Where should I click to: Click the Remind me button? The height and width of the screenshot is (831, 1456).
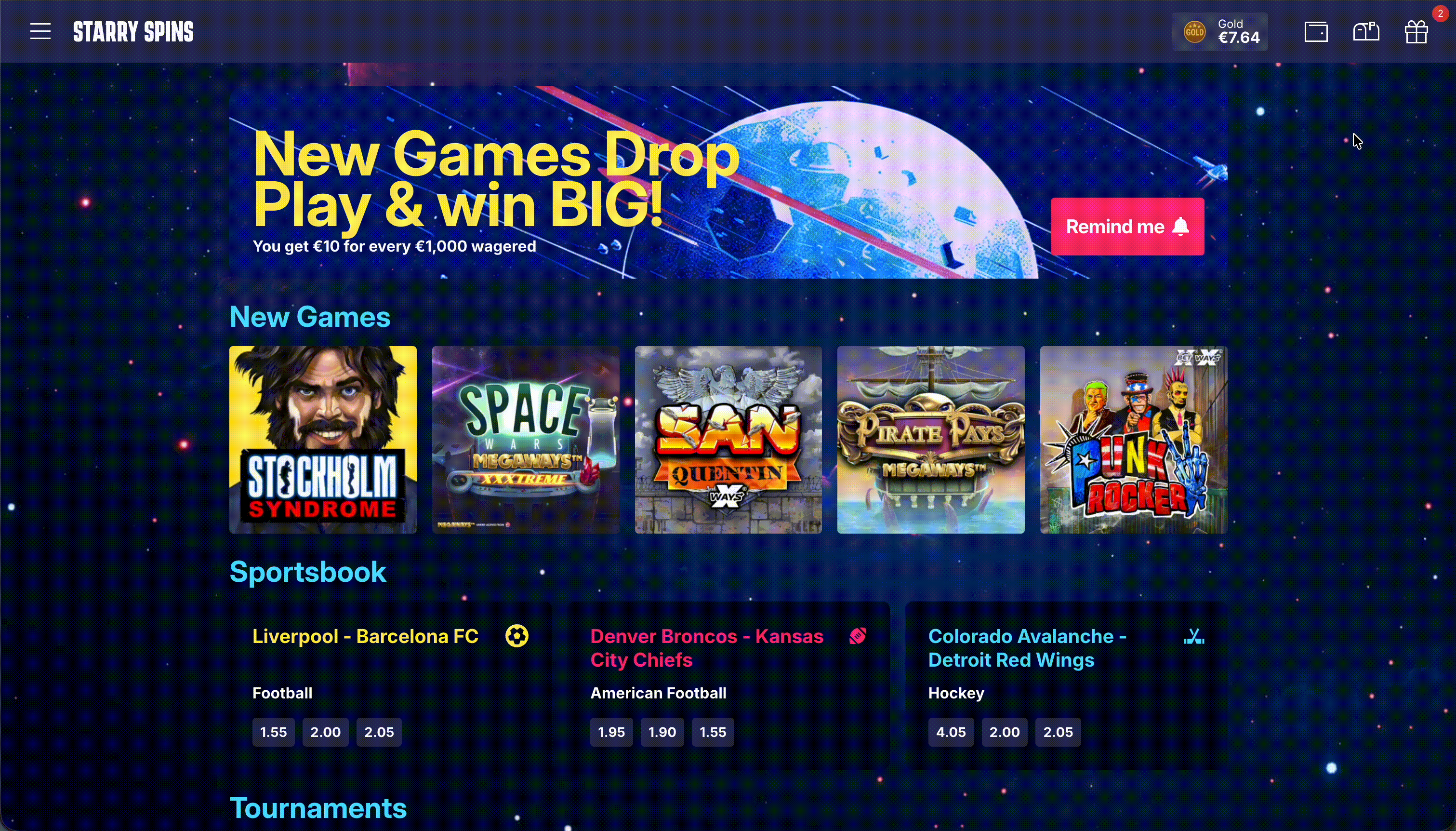[1127, 227]
